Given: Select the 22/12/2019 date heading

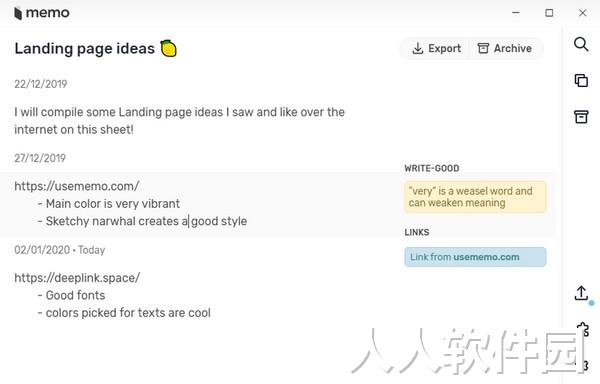Looking at the screenshot, I should [x=41, y=84].
